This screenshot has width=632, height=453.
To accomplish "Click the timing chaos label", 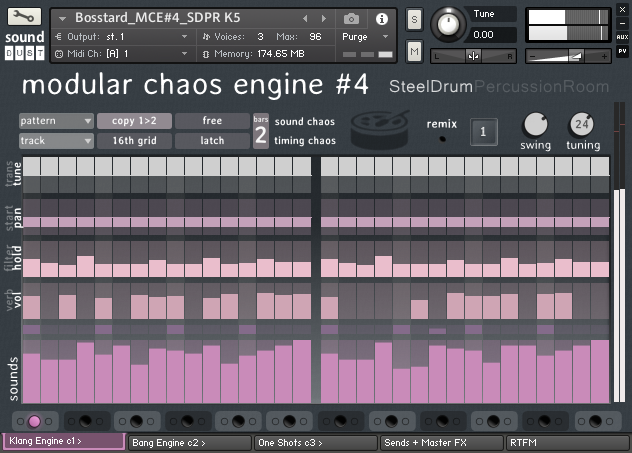I will 305,141.
